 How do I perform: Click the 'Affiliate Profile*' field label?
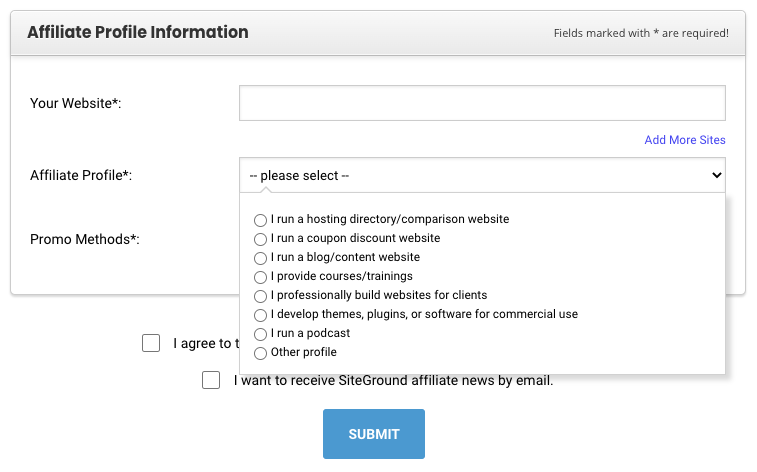[81, 175]
